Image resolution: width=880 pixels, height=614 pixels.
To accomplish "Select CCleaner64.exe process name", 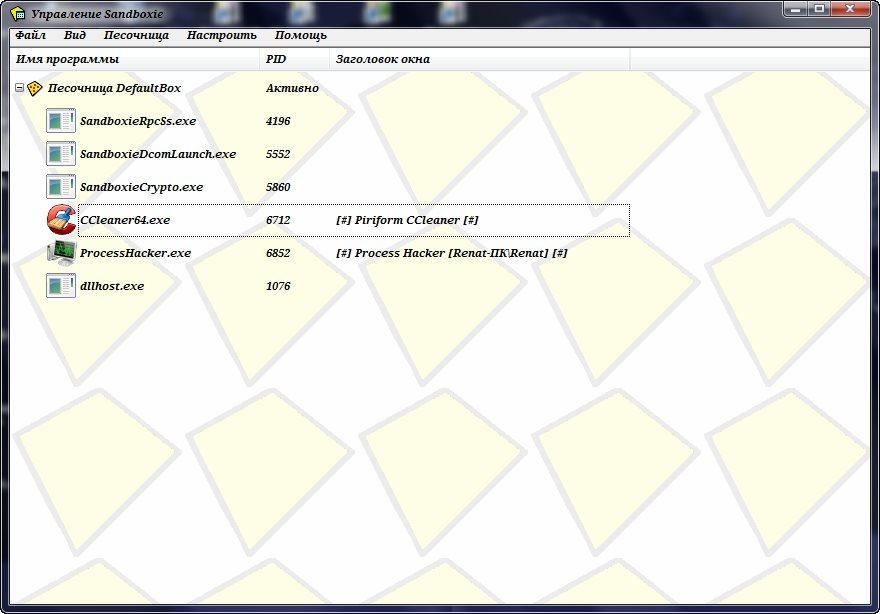I will pos(125,220).
